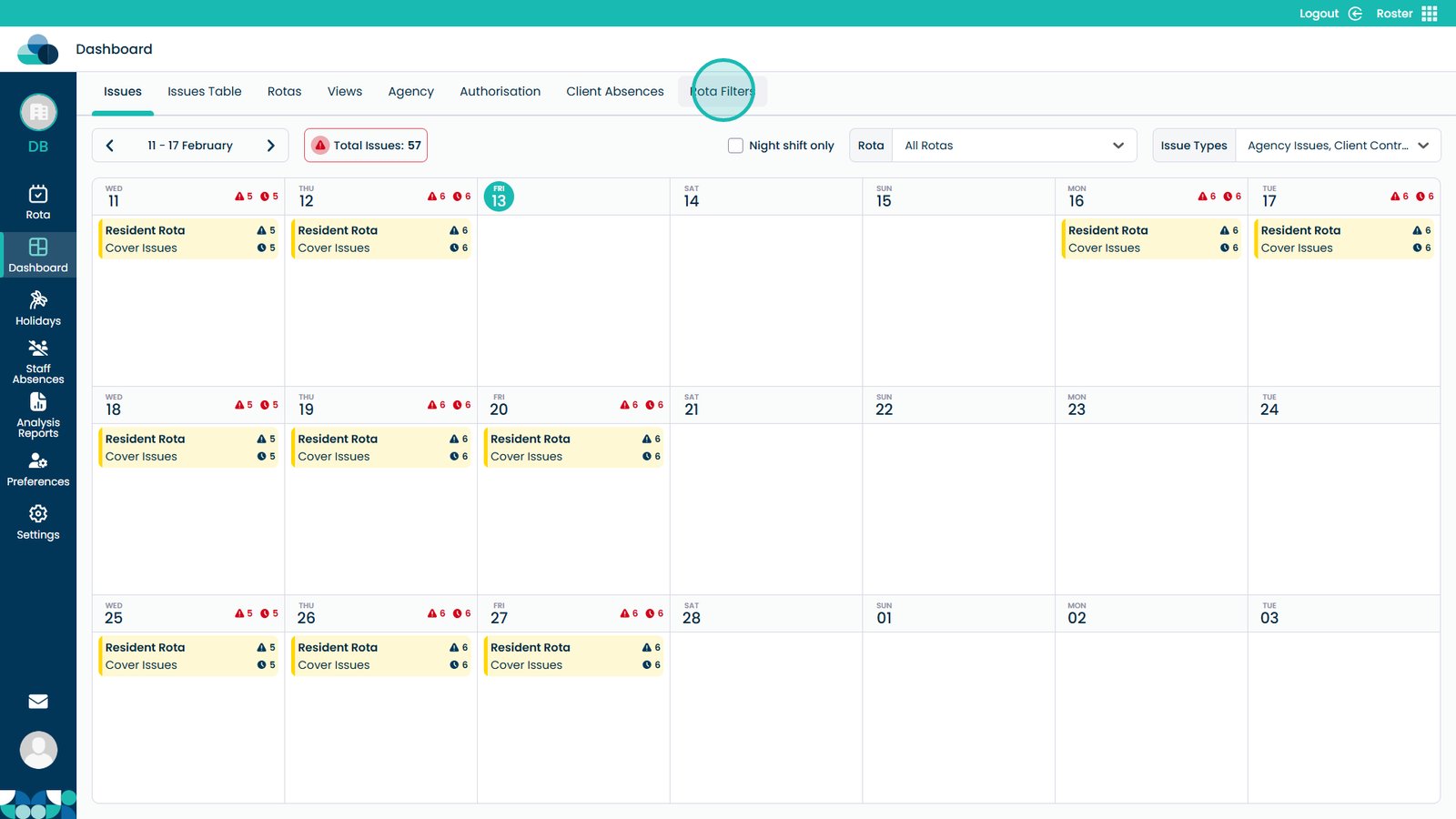Select the Tue 03 date number
This screenshot has height=819, width=1456.
[x=1269, y=618]
